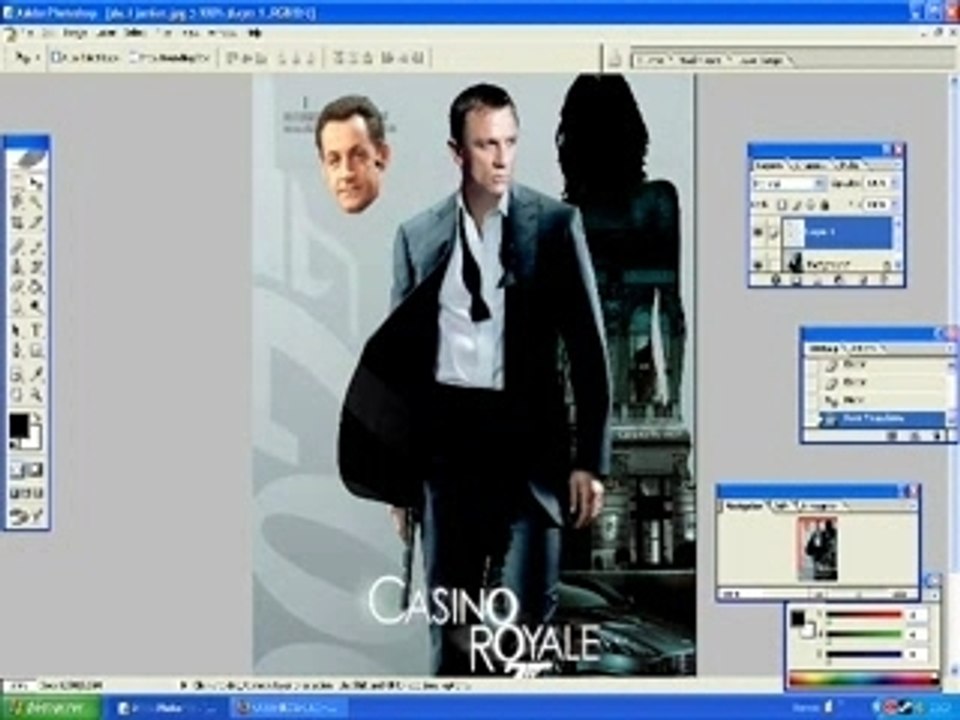Viewport: 960px width, 720px height.
Task: Toggle Lock all padlock icon in Layers panel
Action: pyautogui.click(x=825, y=204)
